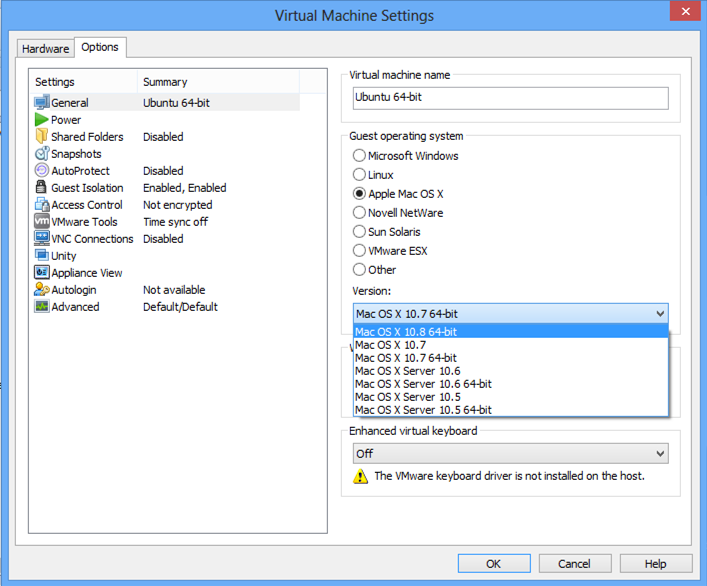Choose Linux guest operating system
This screenshot has width=707, height=586.
tap(359, 174)
